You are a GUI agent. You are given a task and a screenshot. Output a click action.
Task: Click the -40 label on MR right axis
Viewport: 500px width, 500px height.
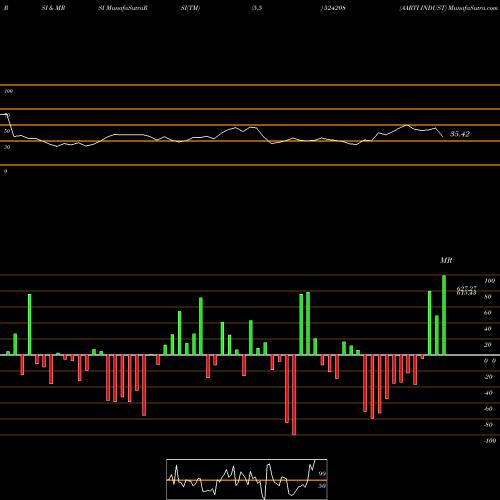click(488, 393)
